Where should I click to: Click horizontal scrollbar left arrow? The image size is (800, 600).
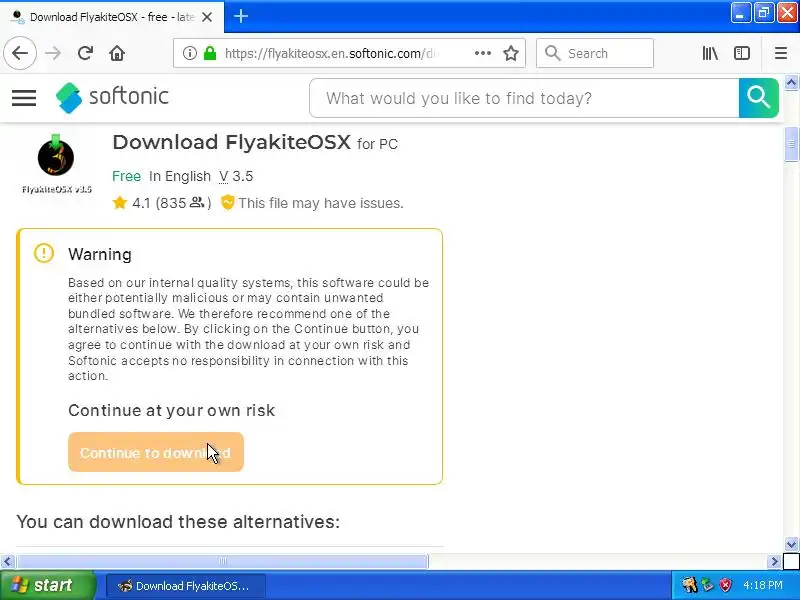tap(7, 562)
